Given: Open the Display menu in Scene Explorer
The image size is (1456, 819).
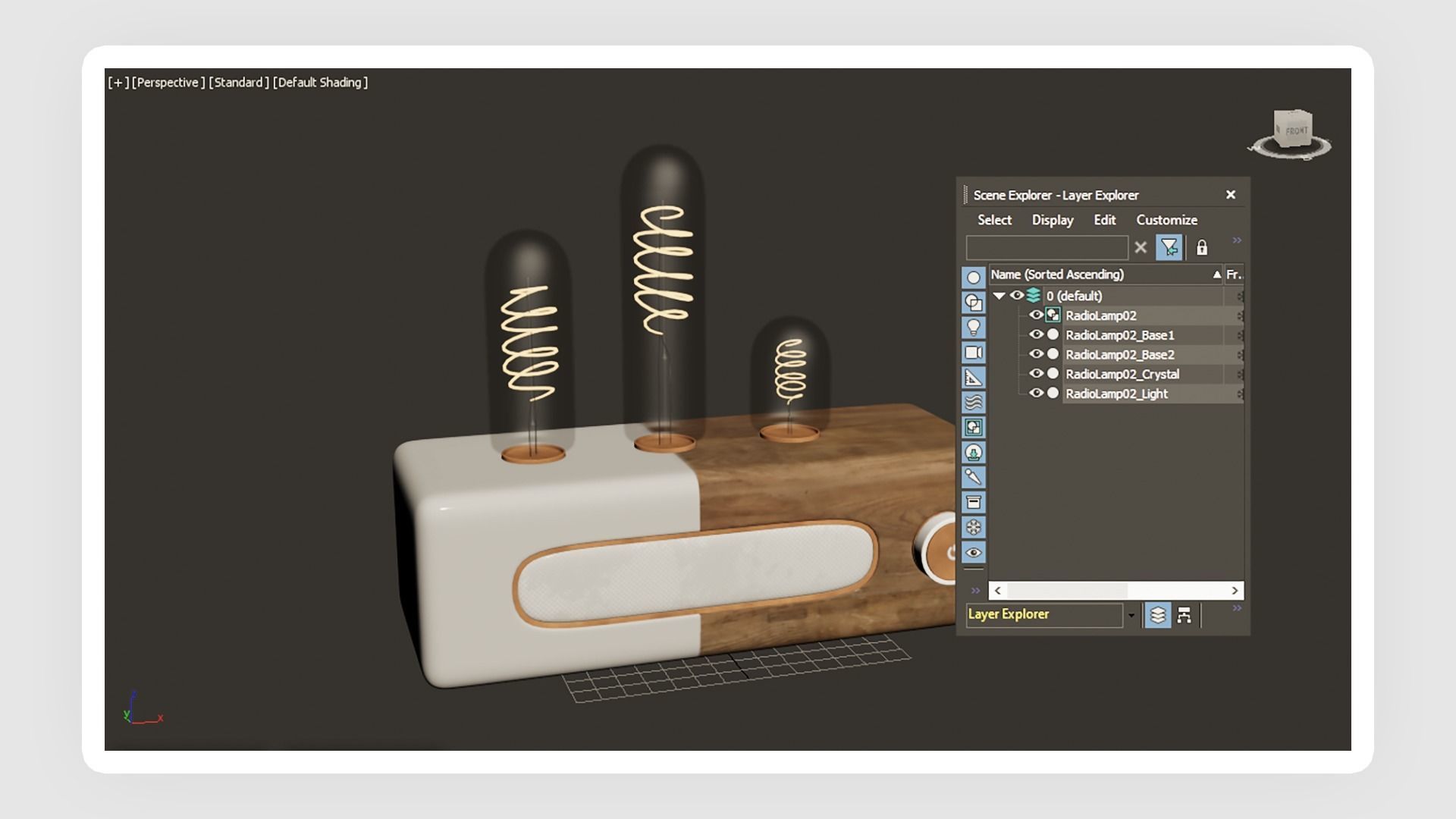Looking at the screenshot, I should click(x=1053, y=220).
